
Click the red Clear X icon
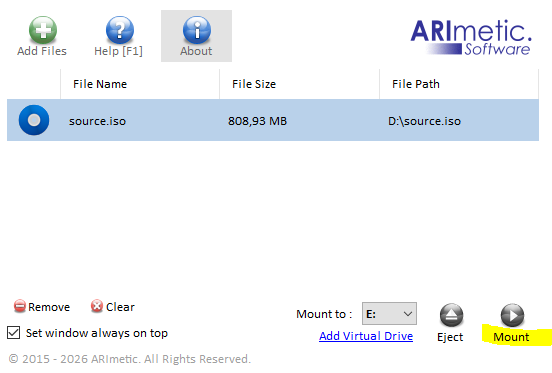tap(97, 306)
